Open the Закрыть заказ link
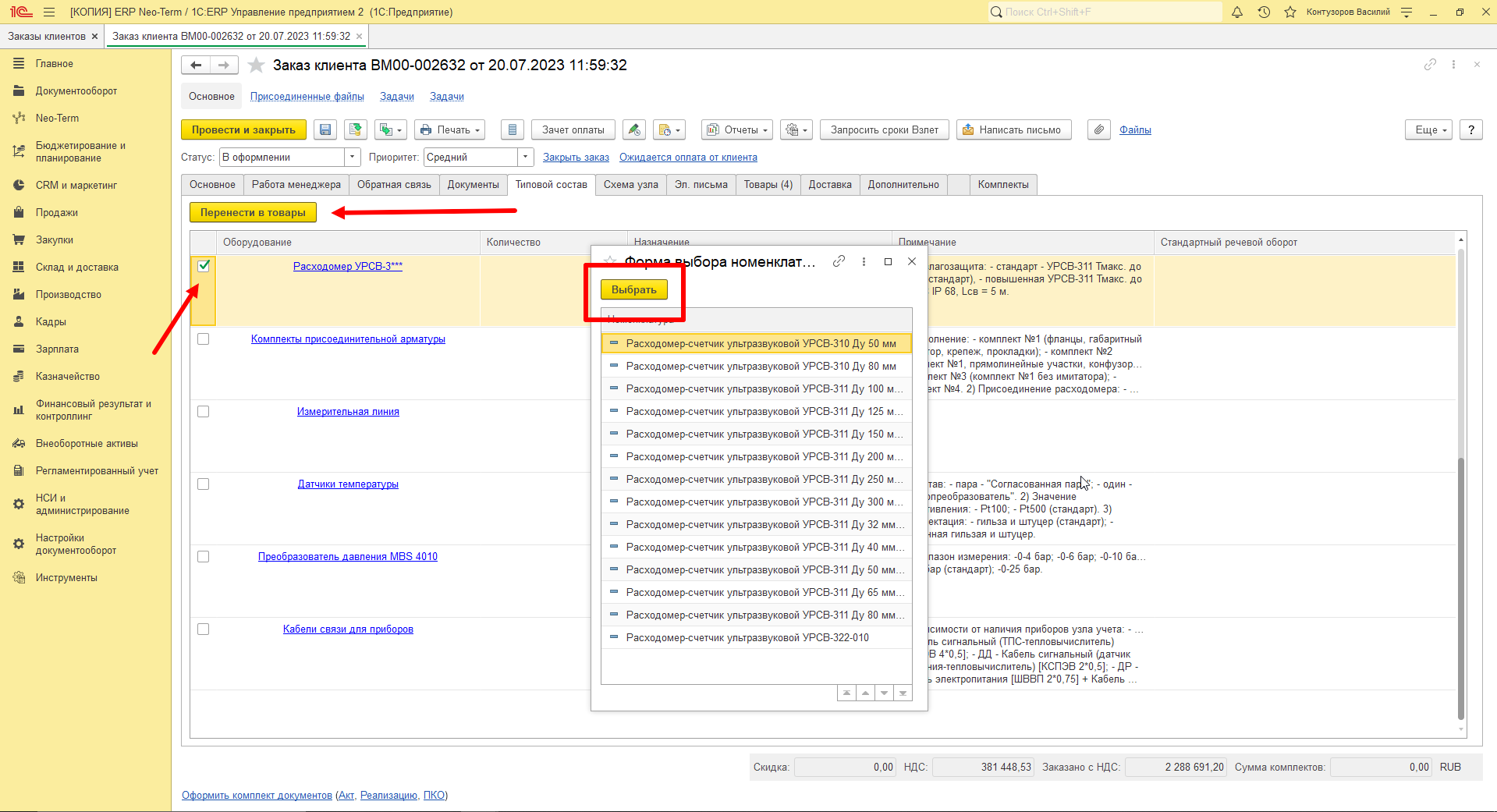1497x812 pixels. tap(576, 157)
